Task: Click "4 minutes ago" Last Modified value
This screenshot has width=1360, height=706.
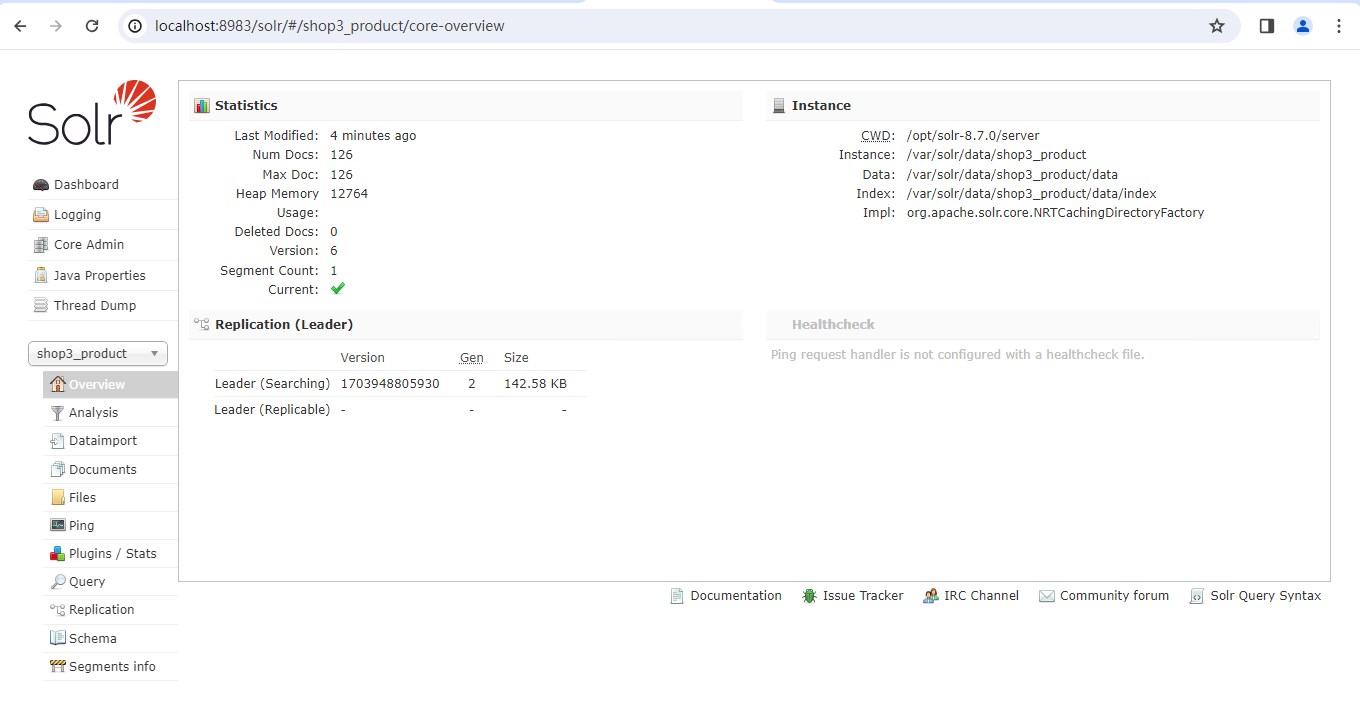Action: 373,136
